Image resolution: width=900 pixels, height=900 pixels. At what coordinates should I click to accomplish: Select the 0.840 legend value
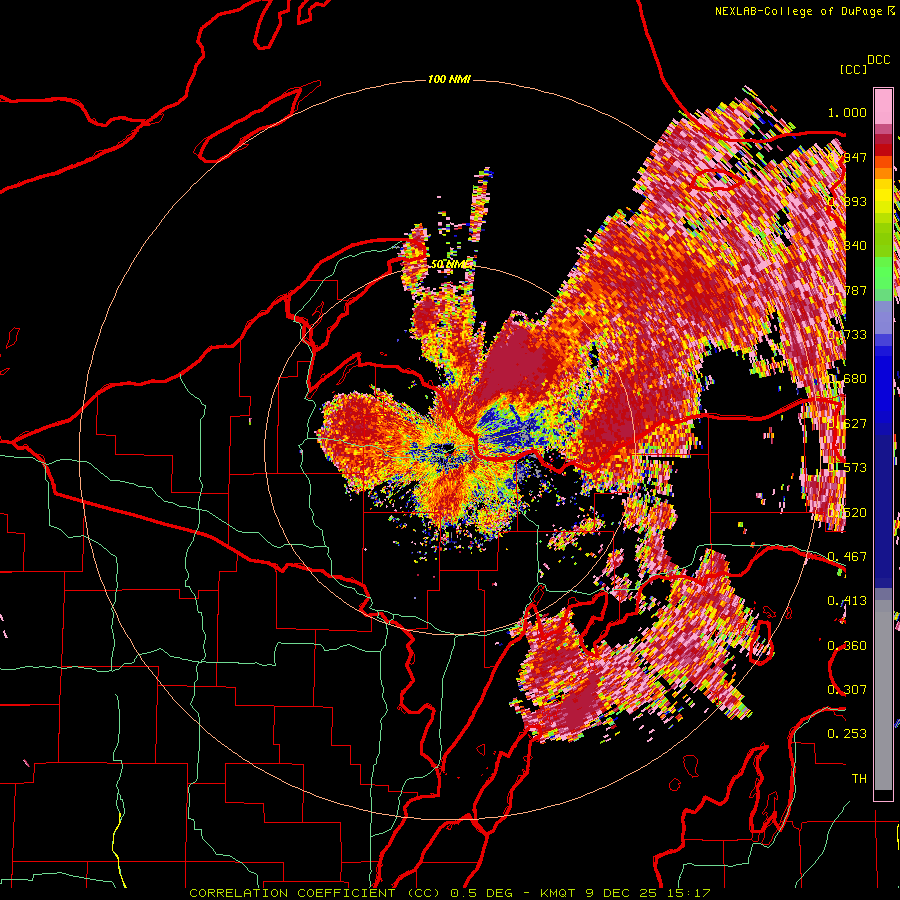[x=847, y=246]
